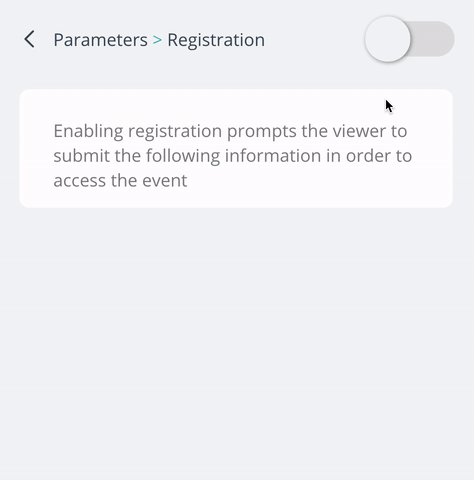The image size is (474, 480).
Task: Click the white information card about registration
Action: (x=236, y=149)
